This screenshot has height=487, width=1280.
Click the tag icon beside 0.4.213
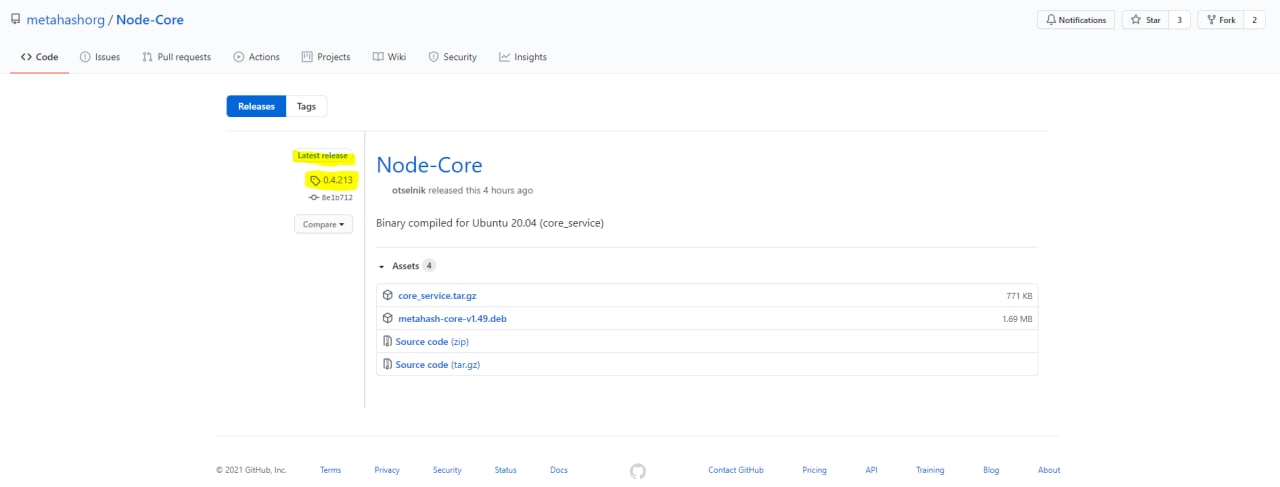coord(315,181)
